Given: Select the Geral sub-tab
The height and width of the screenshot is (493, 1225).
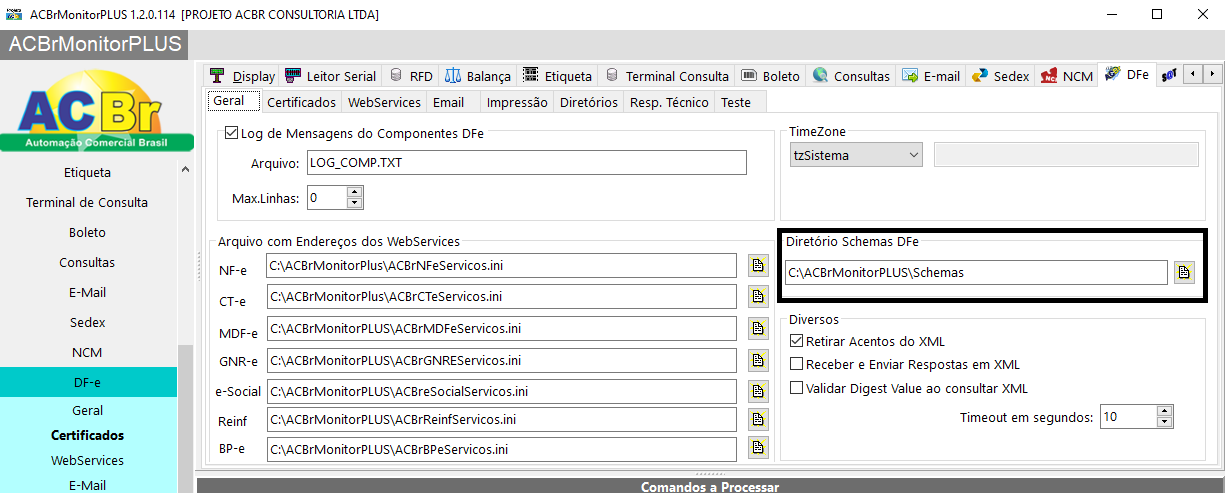Looking at the screenshot, I should click(x=233, y=101).
